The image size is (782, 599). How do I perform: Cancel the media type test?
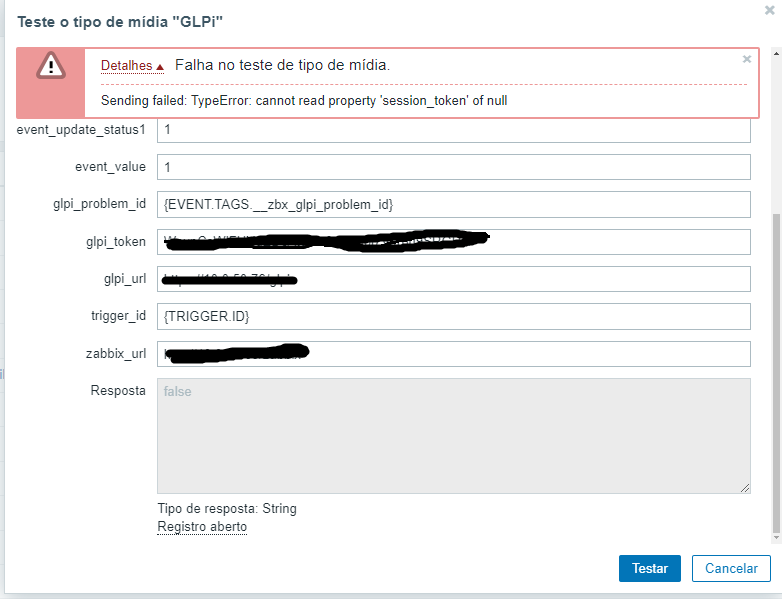click(731, 569)
